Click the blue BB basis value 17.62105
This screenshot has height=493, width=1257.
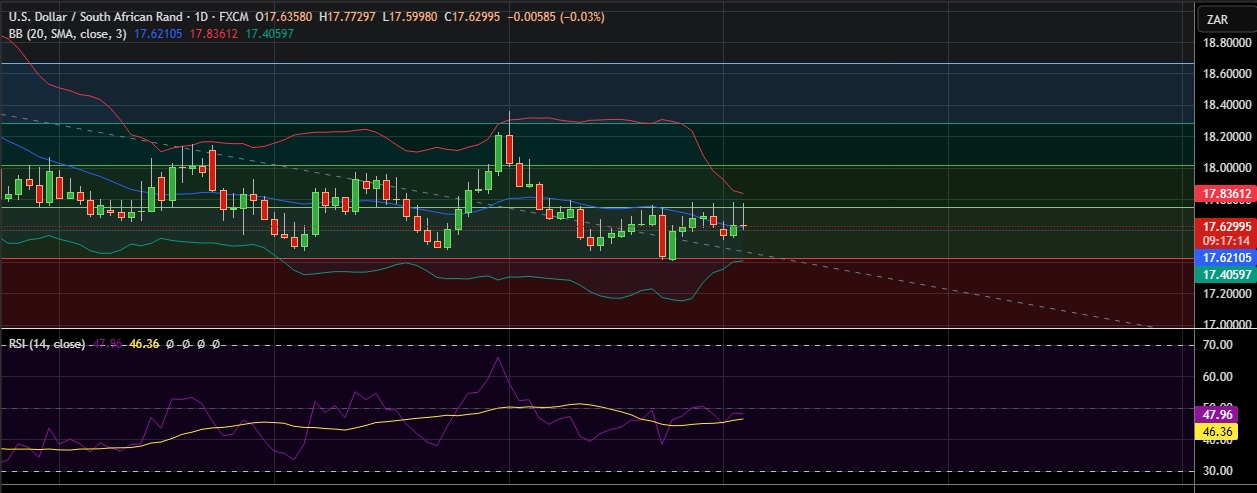(x=159, y=34)
